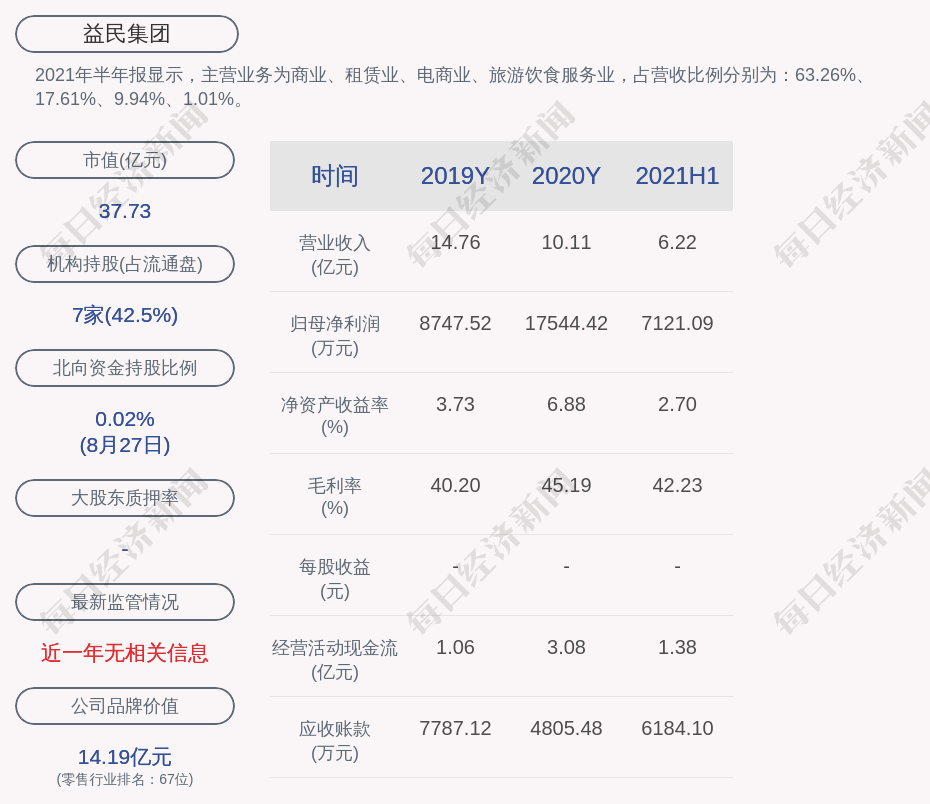This screenshot has height=804, width=930.
Task: Select the 北向资金持股比例 label pill
Action: [x=125, y=368]
